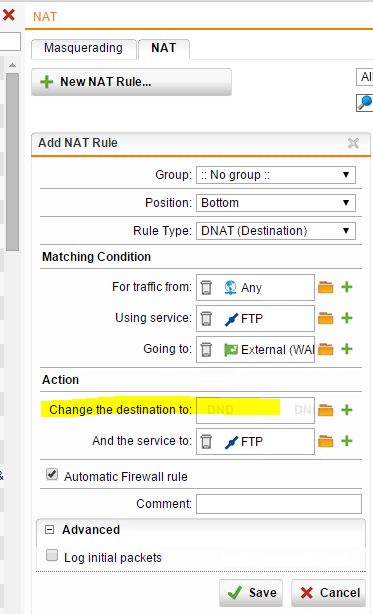This screenshot has height=614, width=373.
Task: Remove Any with its trash icon
Action: (206, 287)
